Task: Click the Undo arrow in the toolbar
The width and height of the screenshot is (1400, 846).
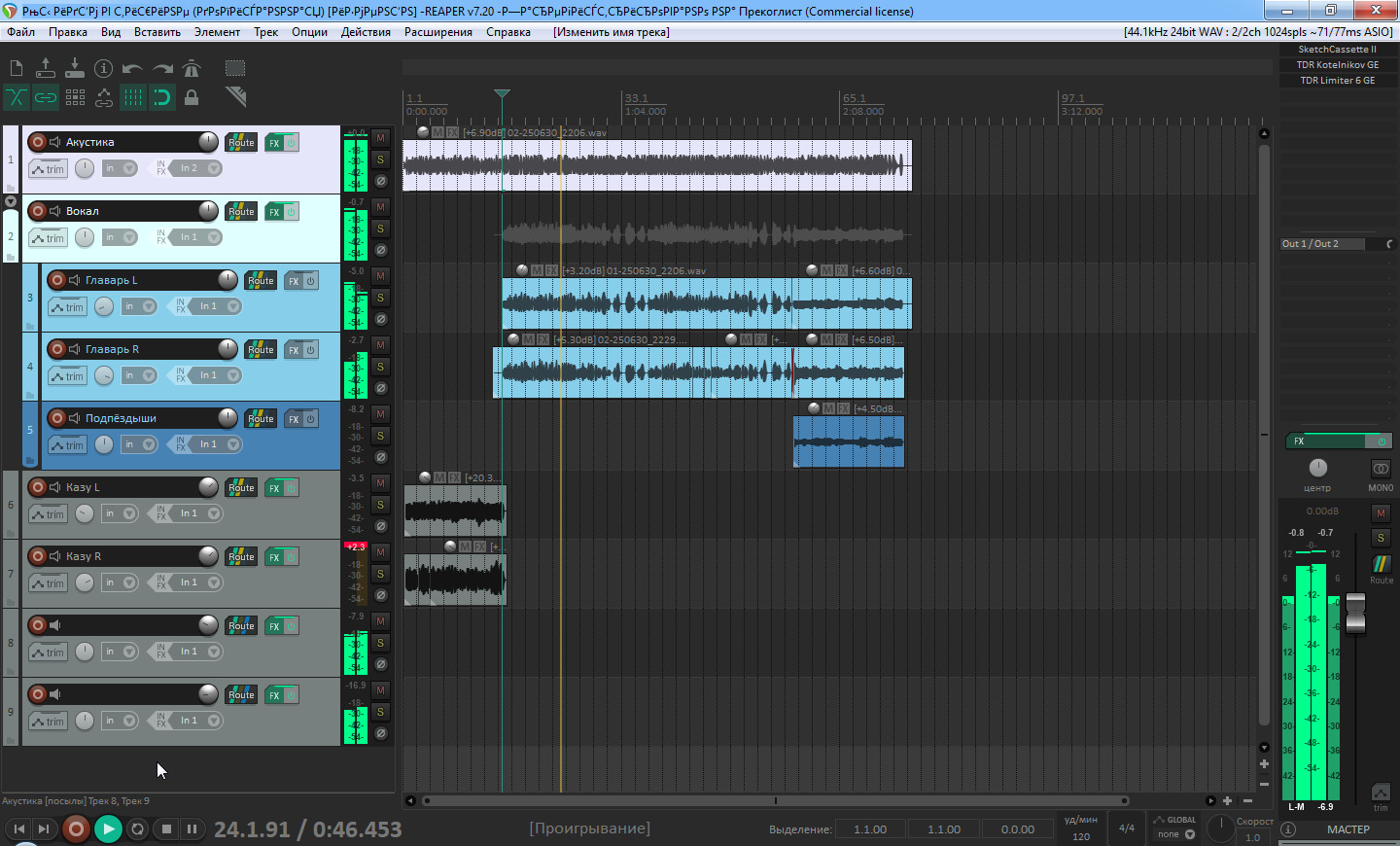Action: [133, 68]
